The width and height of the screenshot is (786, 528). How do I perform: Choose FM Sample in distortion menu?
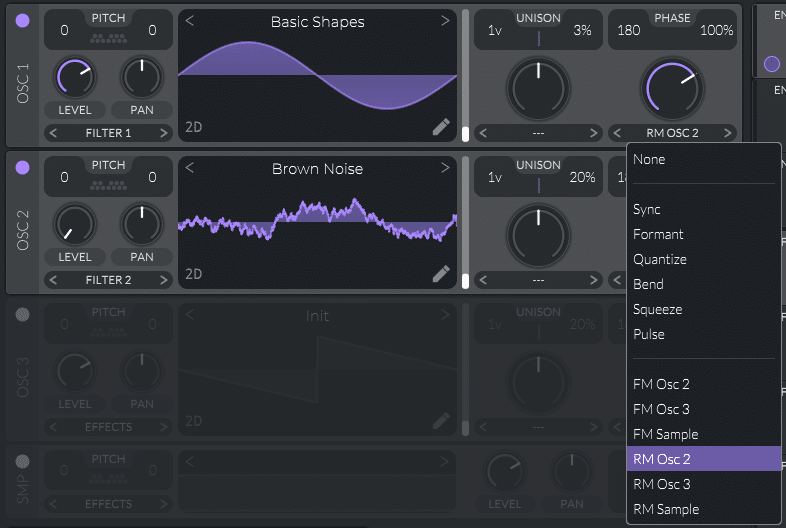[703, 434]
